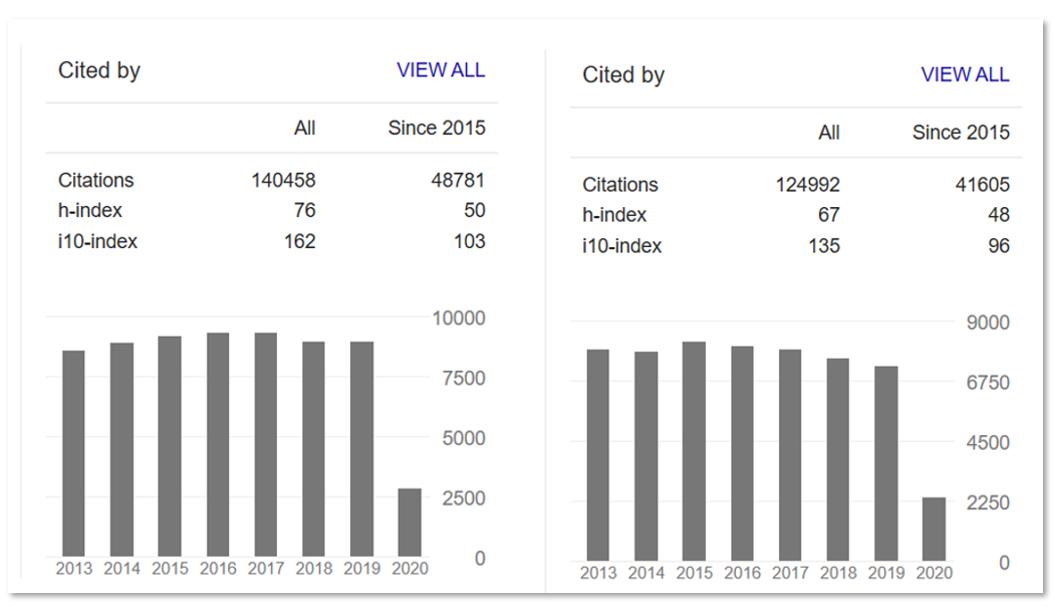Select the 2015 bar in the 9000-scale chart
Viewport: 1054px width, 607px height.
[x=694, y=451]
